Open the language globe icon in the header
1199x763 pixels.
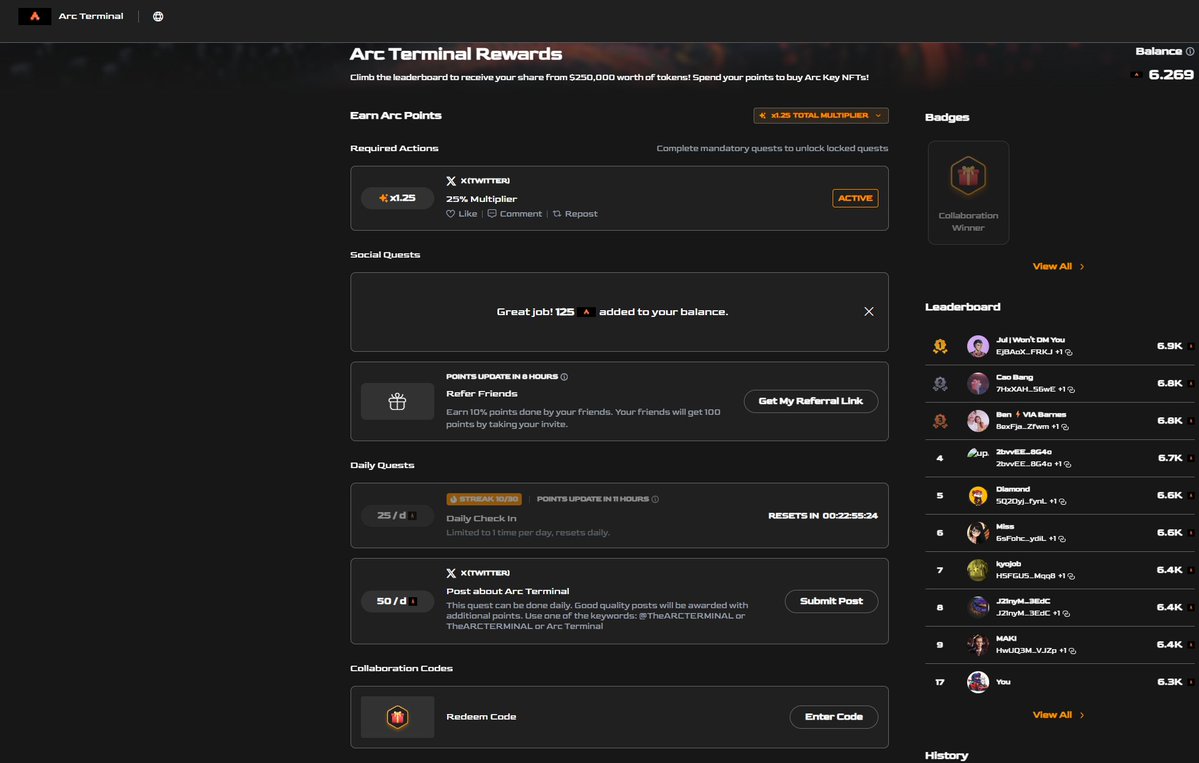(157, 15)
